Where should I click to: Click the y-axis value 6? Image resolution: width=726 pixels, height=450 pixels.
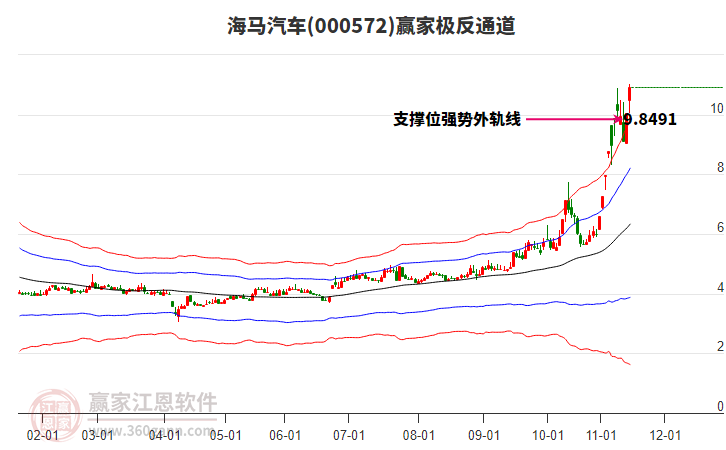[x=720, y=227]
